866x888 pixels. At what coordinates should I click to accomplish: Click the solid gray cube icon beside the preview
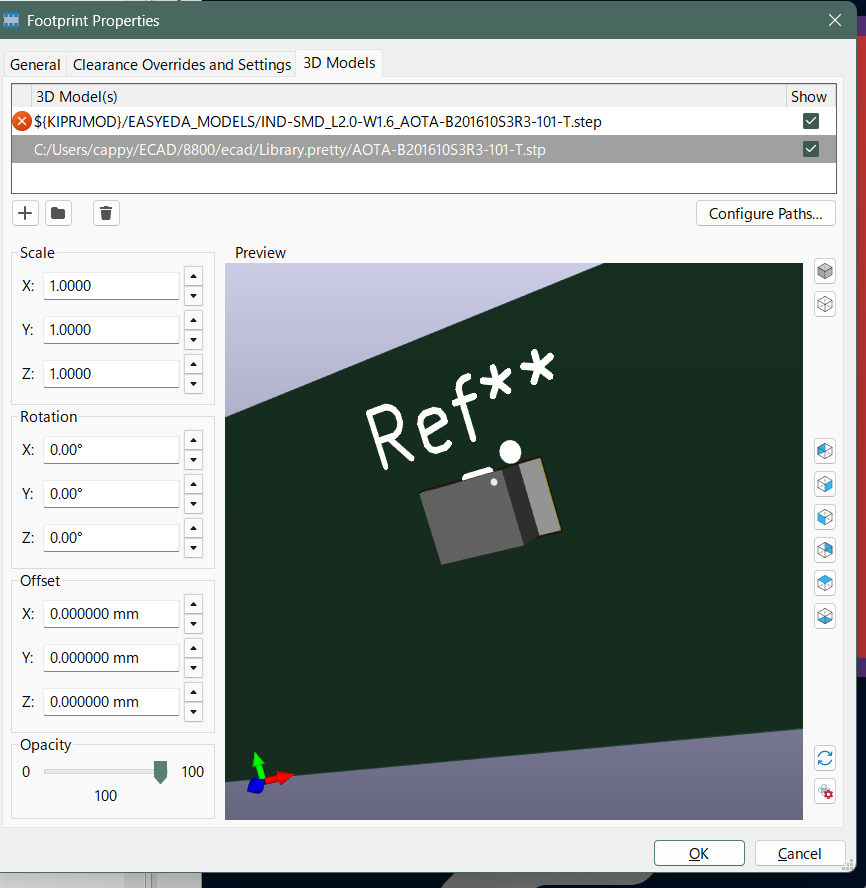825,271
